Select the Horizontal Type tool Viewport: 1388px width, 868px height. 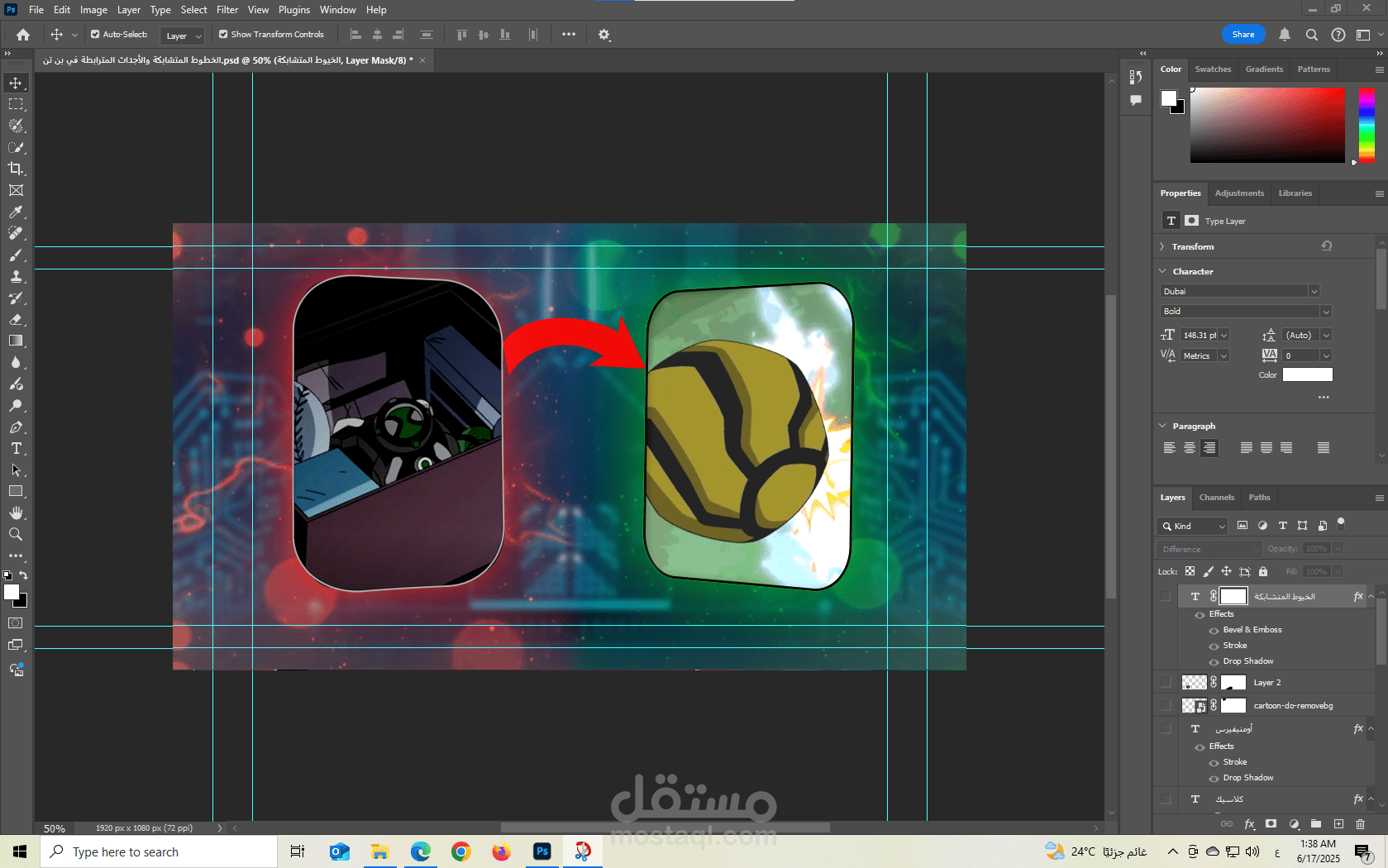pos(16,449)
